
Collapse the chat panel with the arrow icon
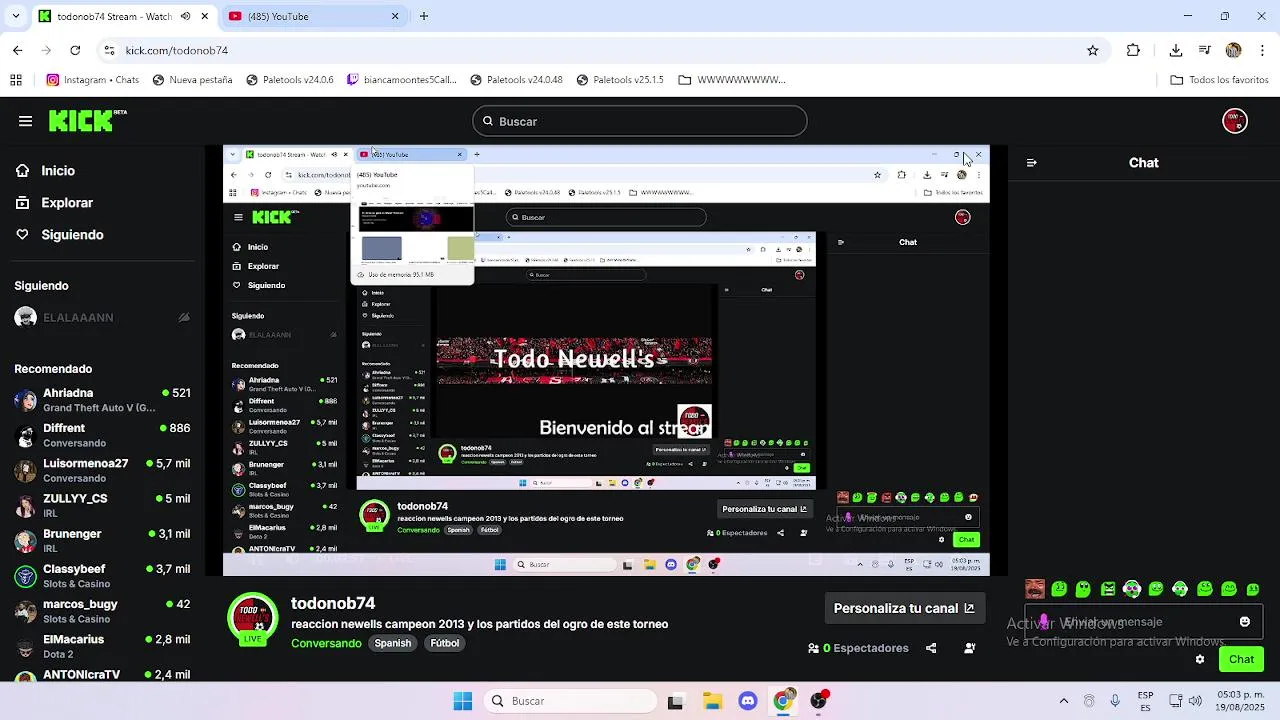click(1031, 162)
